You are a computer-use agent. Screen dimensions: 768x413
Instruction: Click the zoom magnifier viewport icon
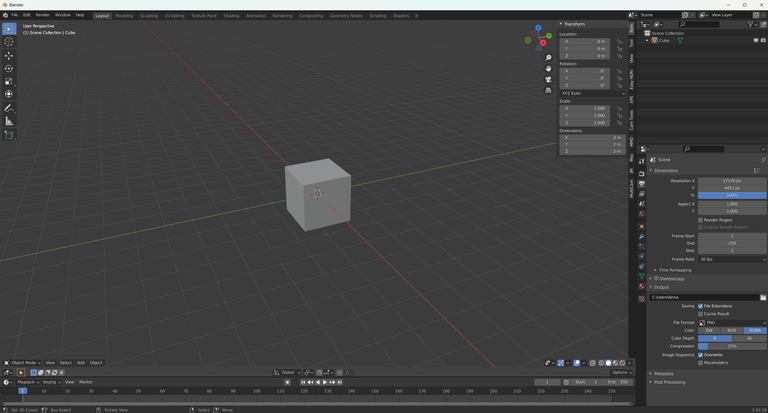coord(548,58)
